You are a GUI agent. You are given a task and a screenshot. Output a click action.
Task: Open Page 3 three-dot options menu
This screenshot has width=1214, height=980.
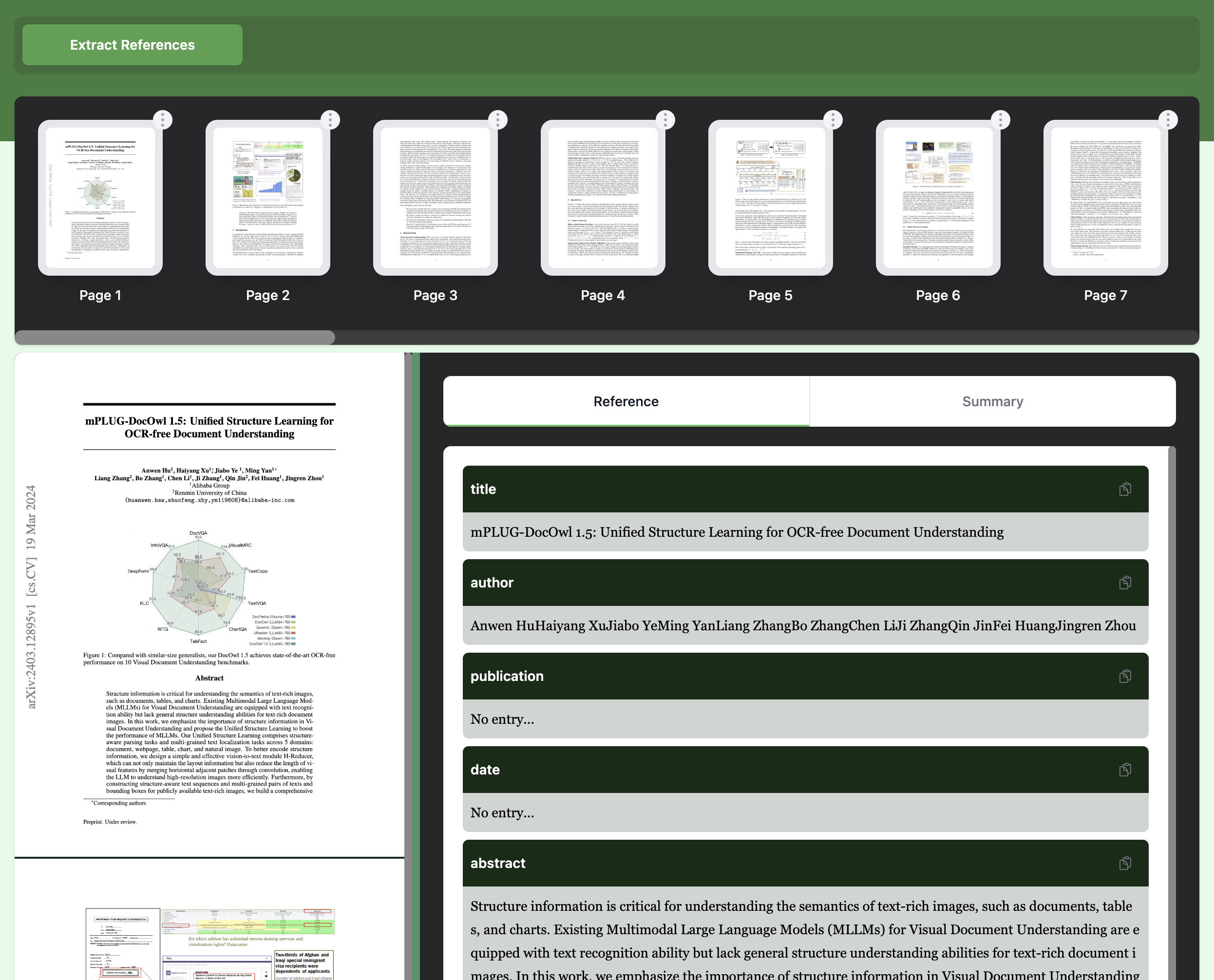(x=497, y=119)
